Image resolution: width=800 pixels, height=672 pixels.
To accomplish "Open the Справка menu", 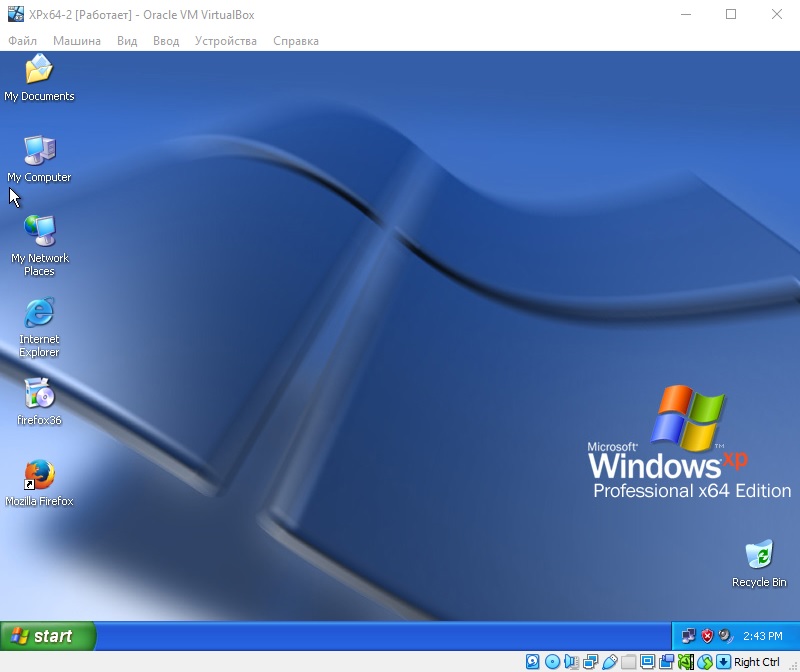I will pyautogui.click(x=295, y=41).
